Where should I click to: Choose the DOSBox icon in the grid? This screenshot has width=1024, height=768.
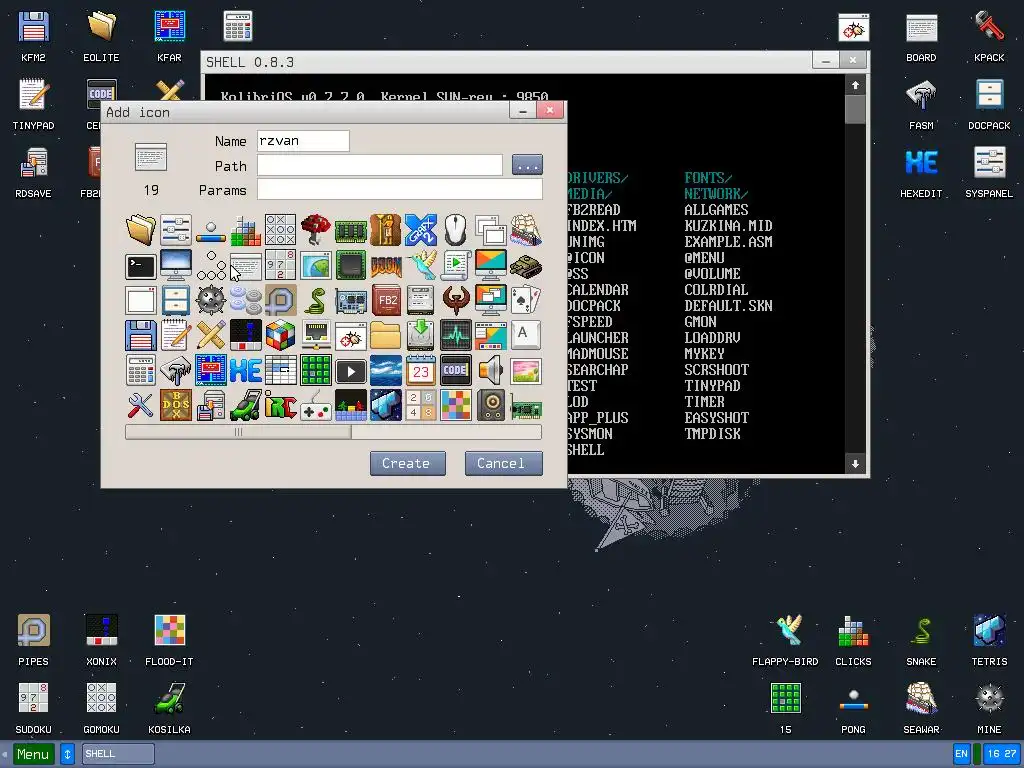point(176,406)
